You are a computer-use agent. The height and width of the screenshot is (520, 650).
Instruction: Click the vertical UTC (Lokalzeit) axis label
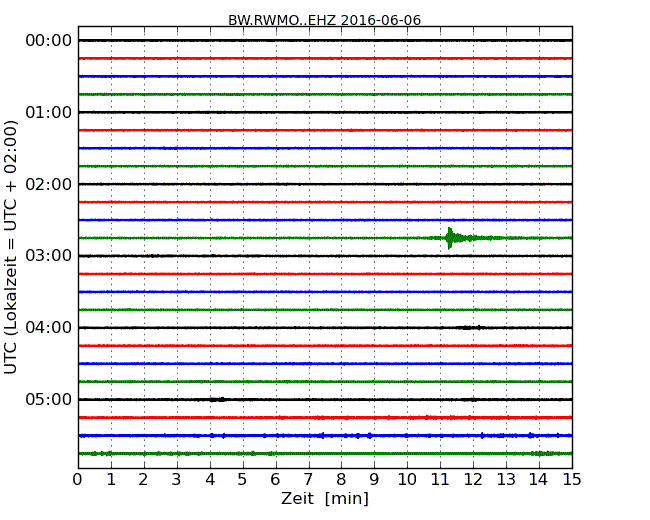[10, 247]
